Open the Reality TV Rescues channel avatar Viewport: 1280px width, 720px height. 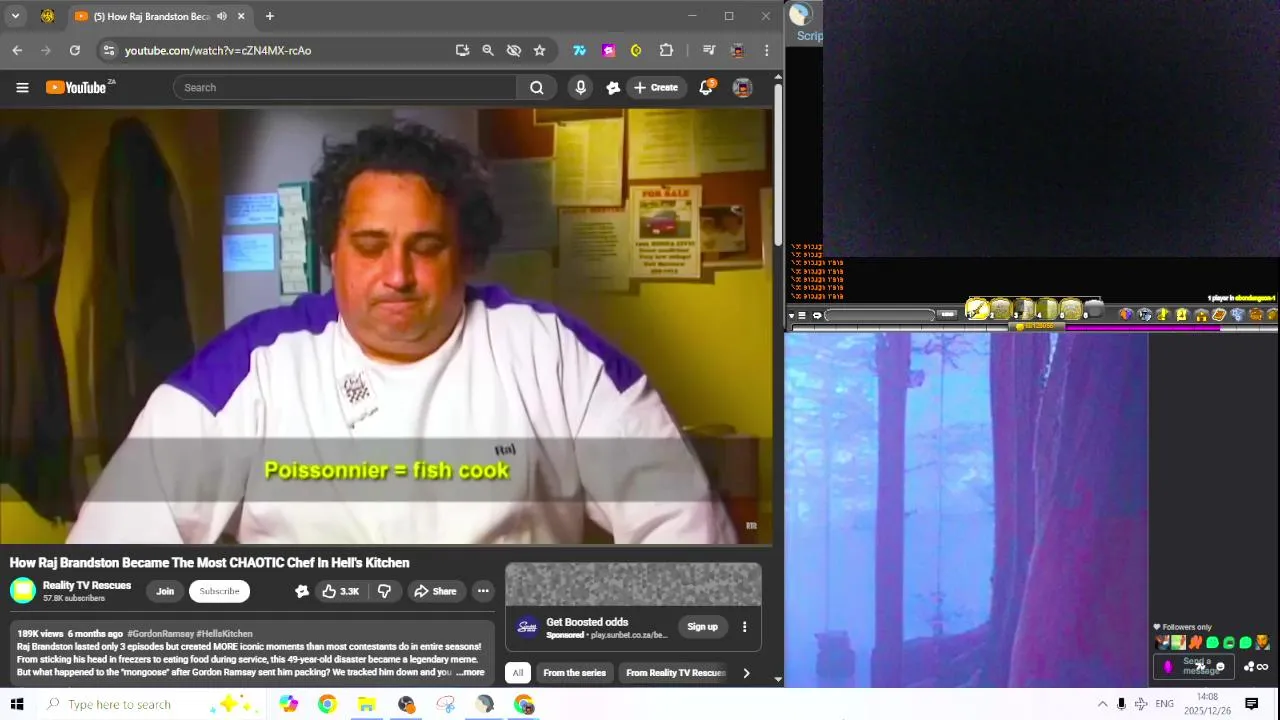pos(22,591)
